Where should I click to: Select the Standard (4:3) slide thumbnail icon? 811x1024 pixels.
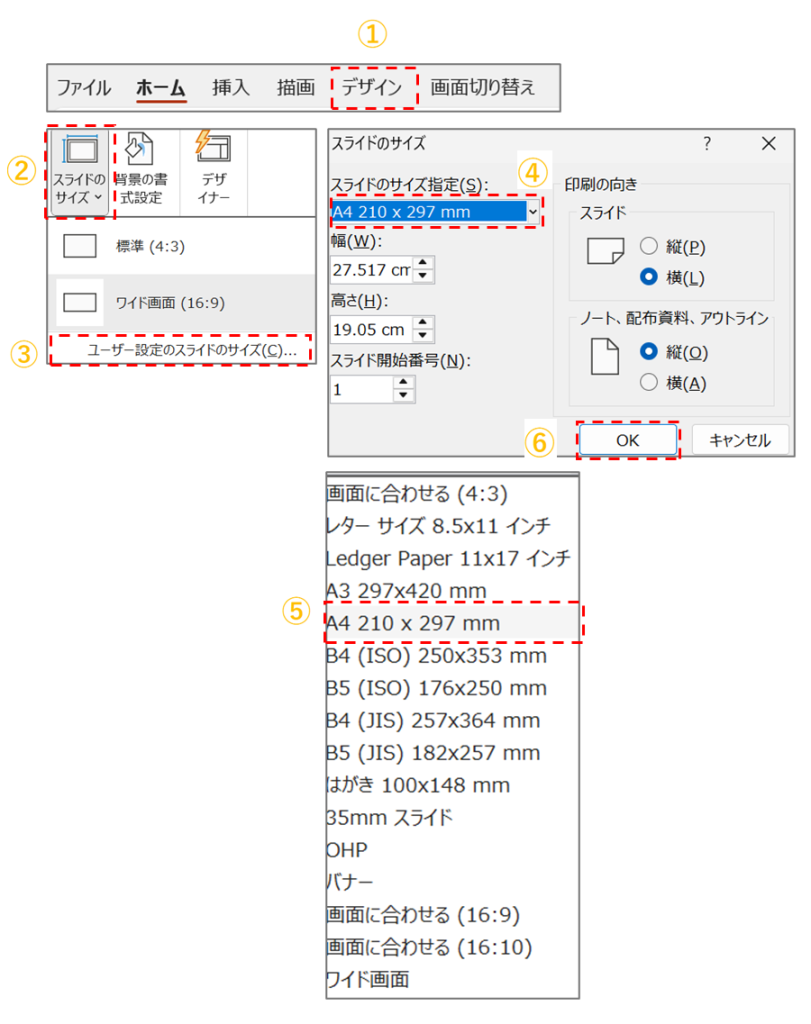pyautogui.click(x=80, y=246)
